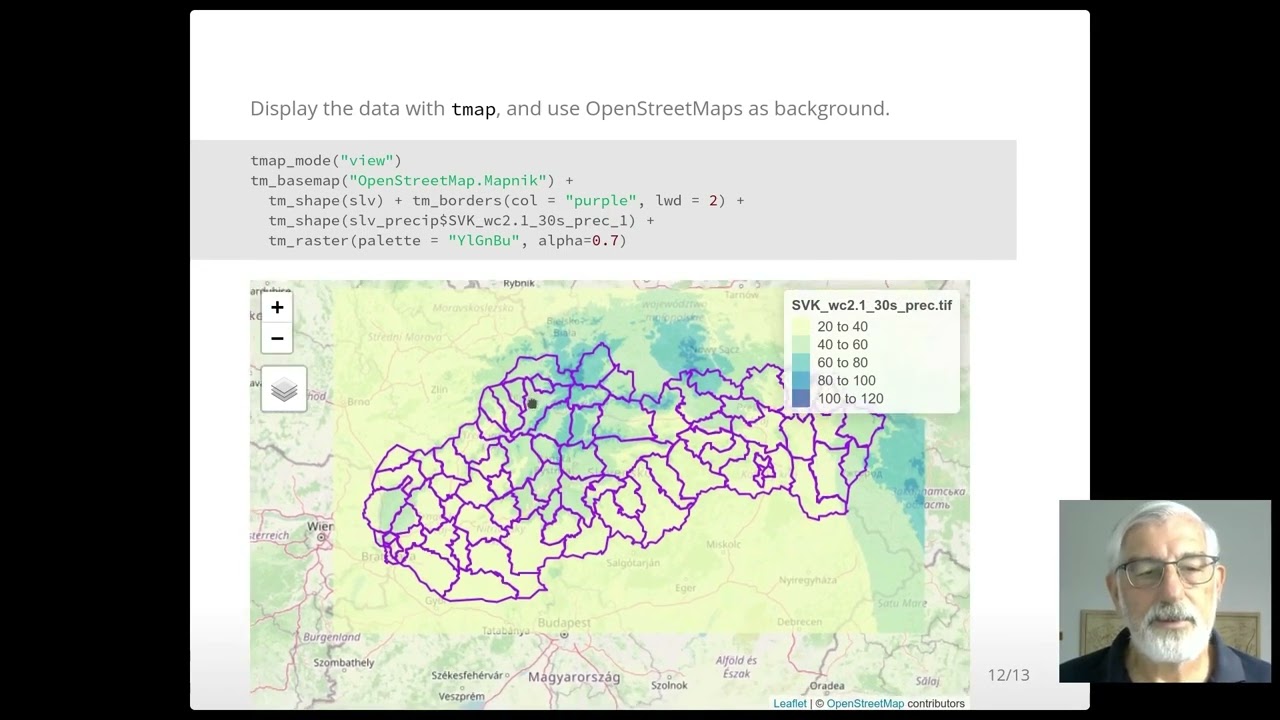Viewport: 1280px width, 720px height.
Task: Click the Tatabánya city label
Action: click(505, 631)
